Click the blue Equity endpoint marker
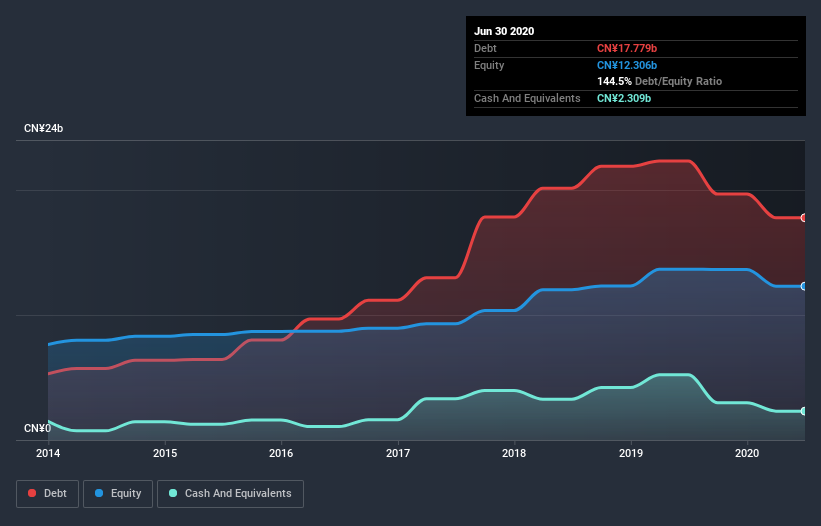This screenshot has width=821, height=526. point(804,286)
